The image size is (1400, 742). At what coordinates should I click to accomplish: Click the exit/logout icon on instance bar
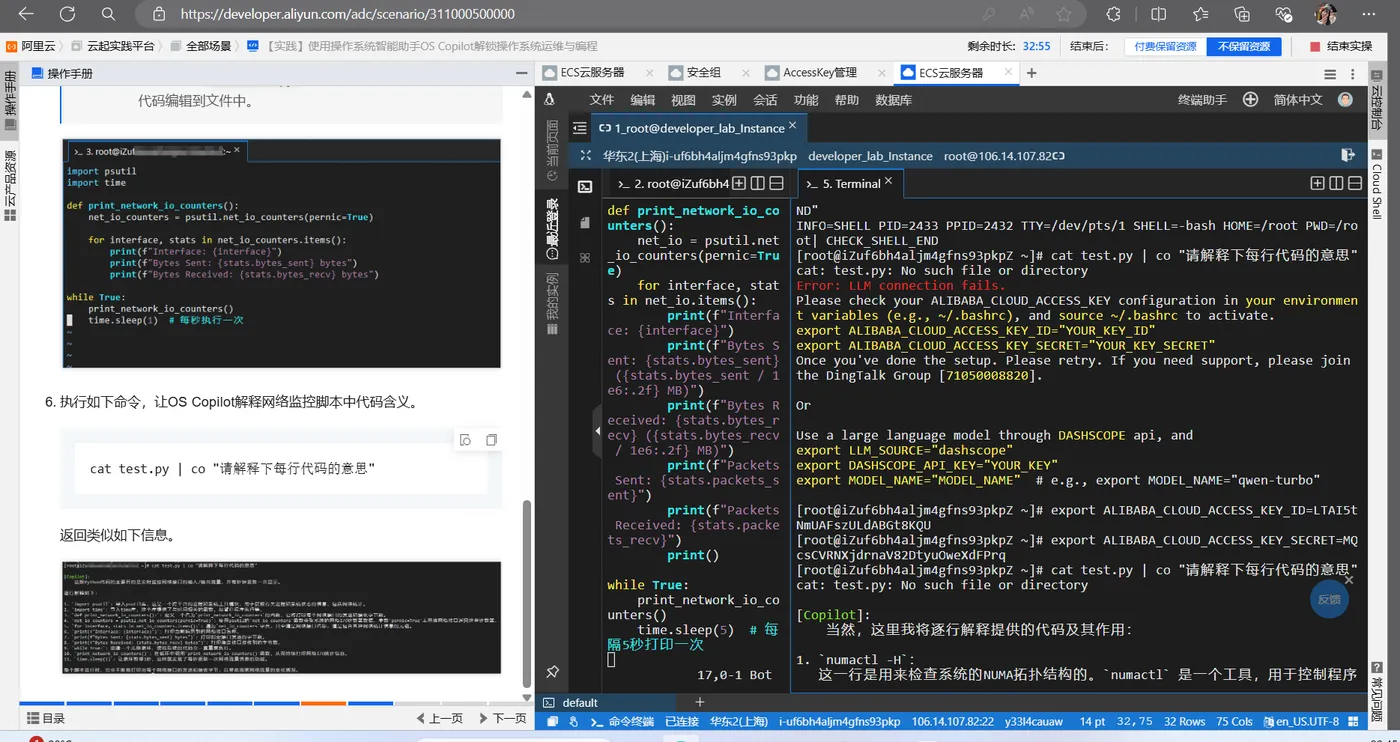pyautogui.click(x=1346, y=155)
